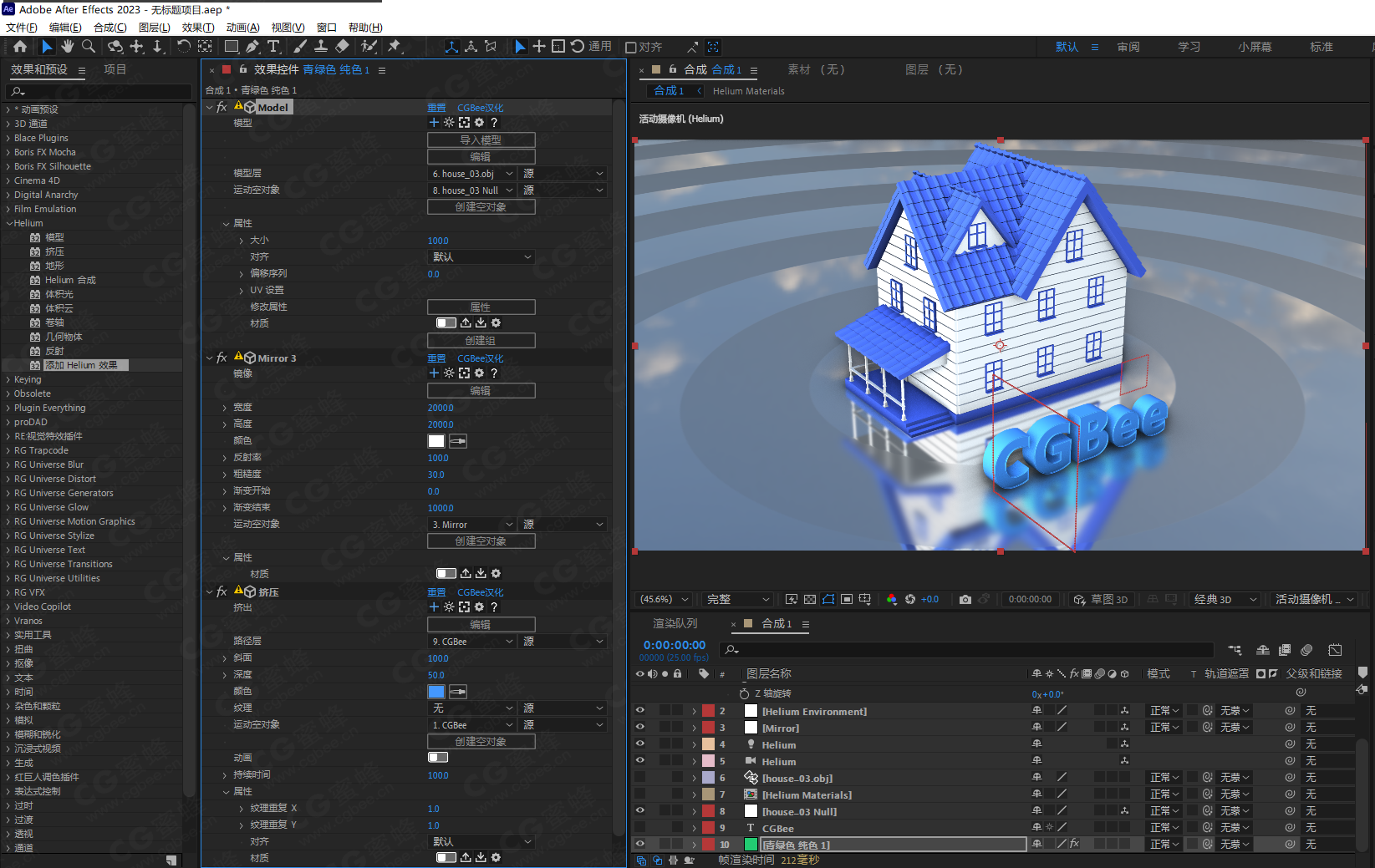Select the Puppet Pin tool
1375x868 pixels.
click(x=395, y=47)
